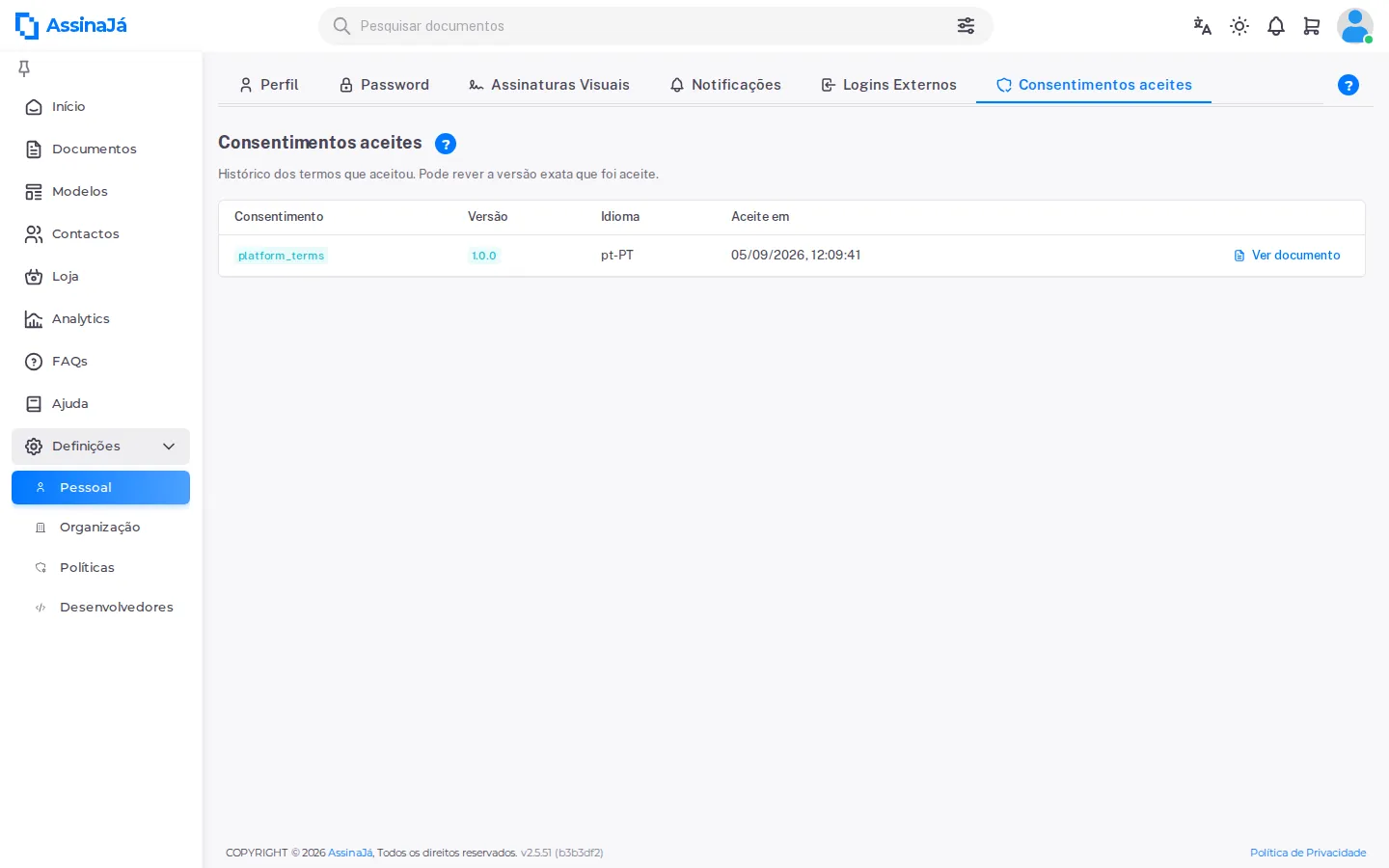Switch to Logins Externos tab

pyautogui.click(x=888, y=85)
